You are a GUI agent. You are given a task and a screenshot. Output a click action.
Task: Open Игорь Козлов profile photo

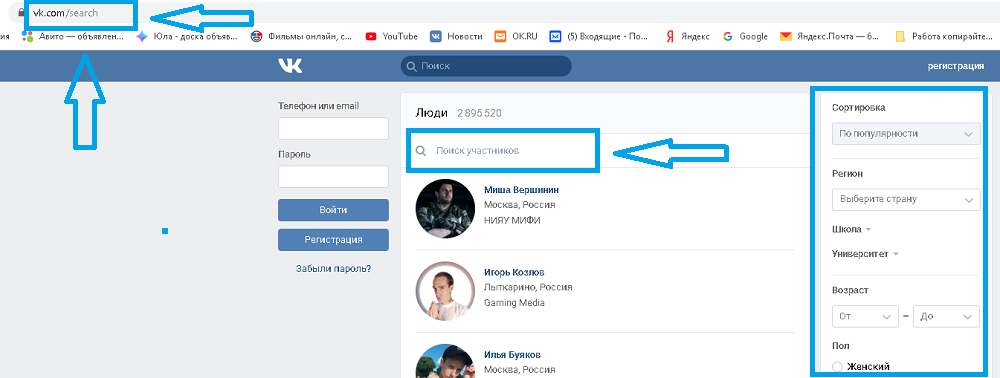point(445,290)
